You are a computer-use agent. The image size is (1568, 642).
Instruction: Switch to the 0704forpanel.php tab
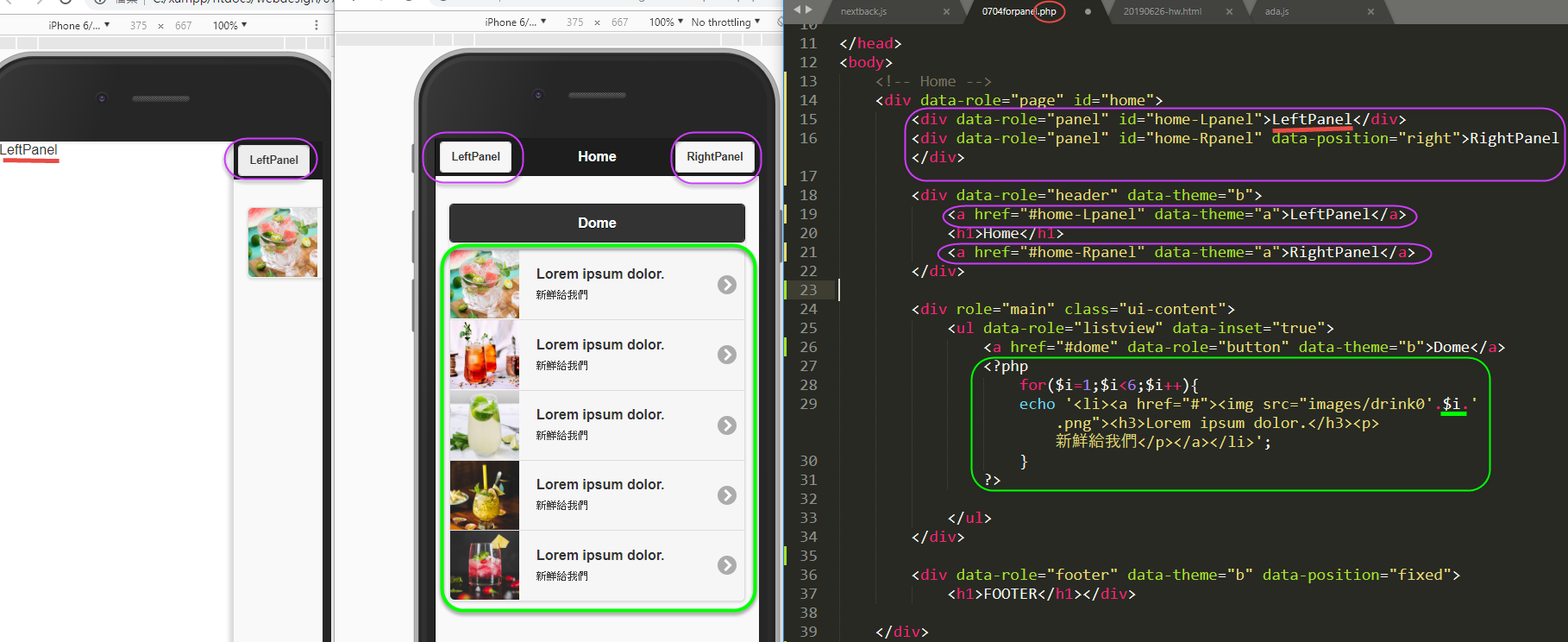(1019, 12)
